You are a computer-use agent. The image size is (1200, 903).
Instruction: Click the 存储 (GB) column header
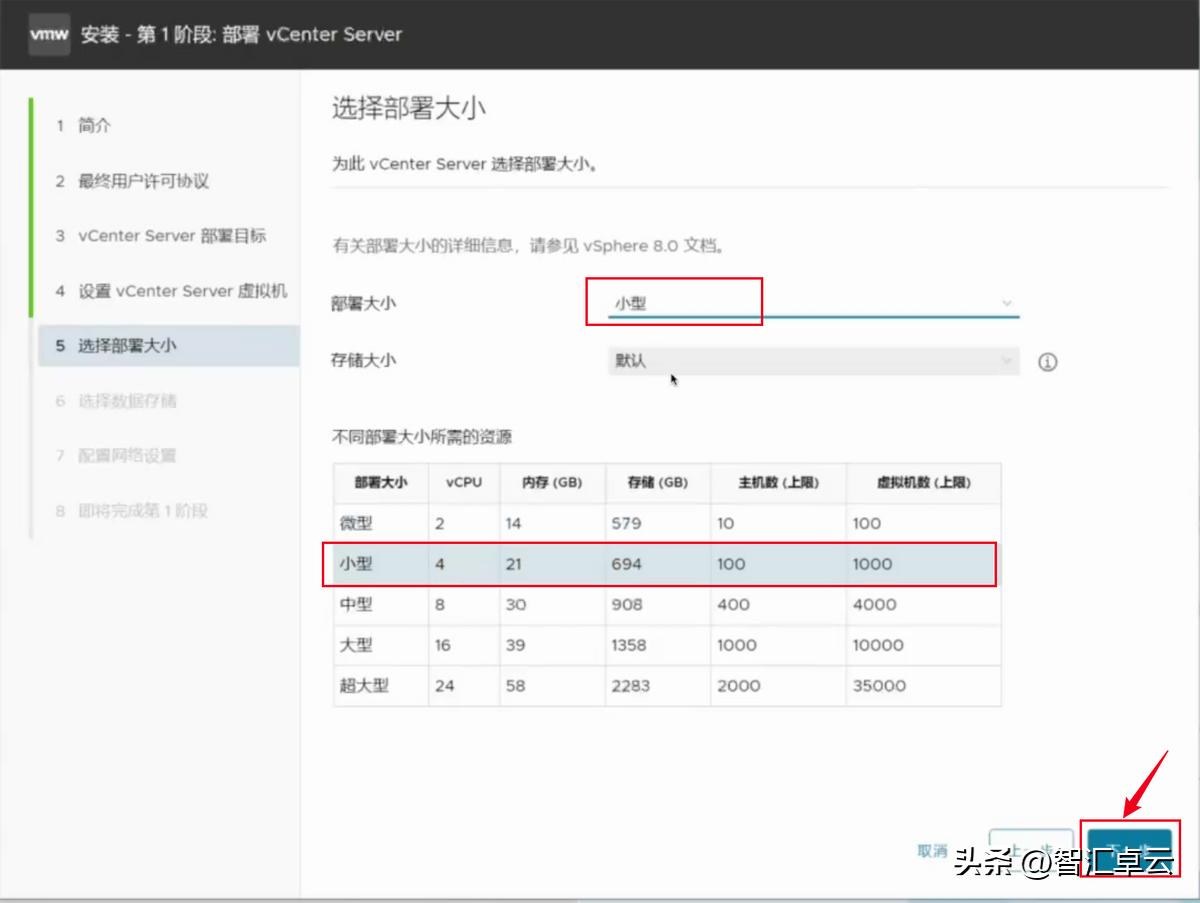coord(658,482)
